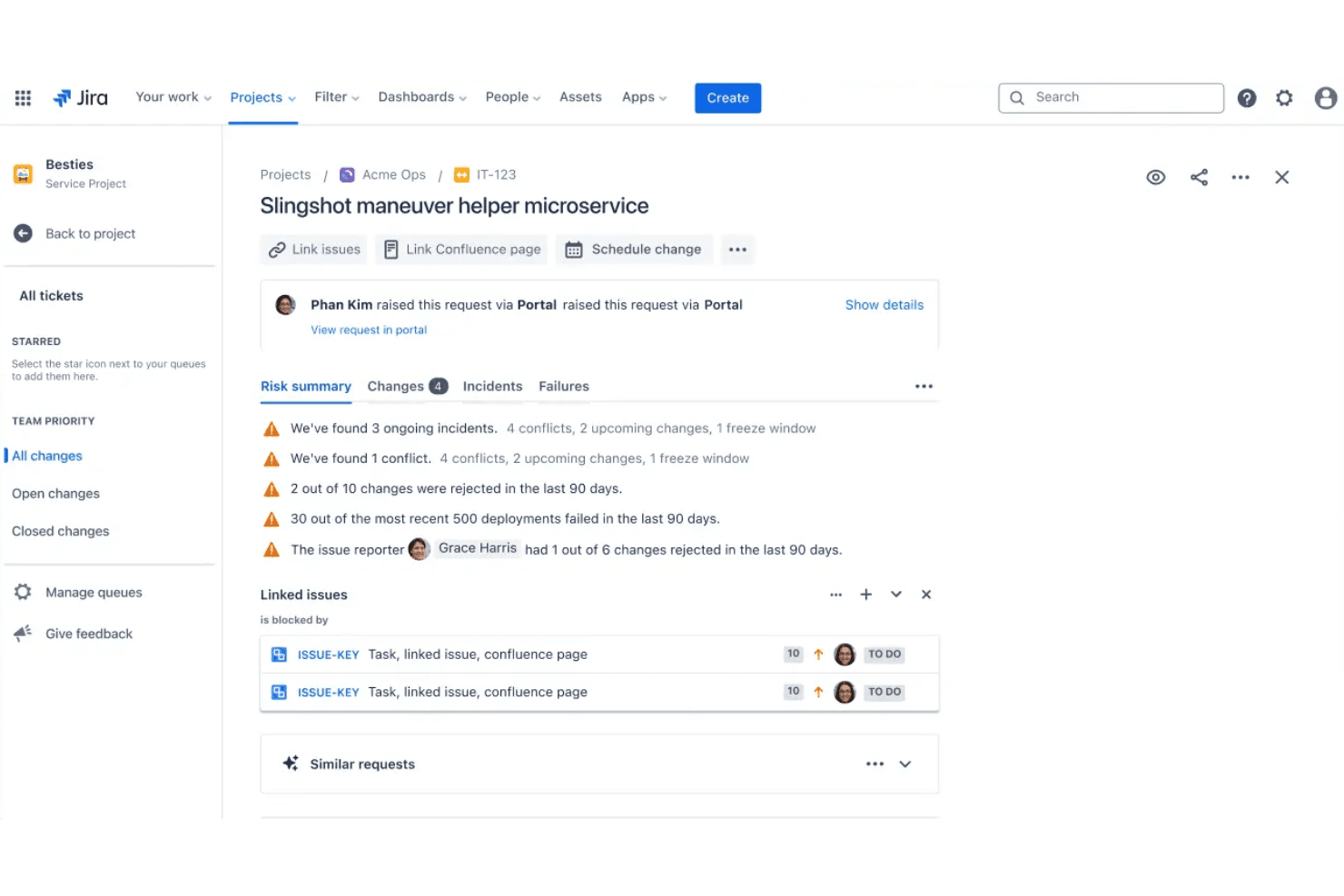
Task: Open the Similar requests three-dot menu
Action: pos(875,763)
